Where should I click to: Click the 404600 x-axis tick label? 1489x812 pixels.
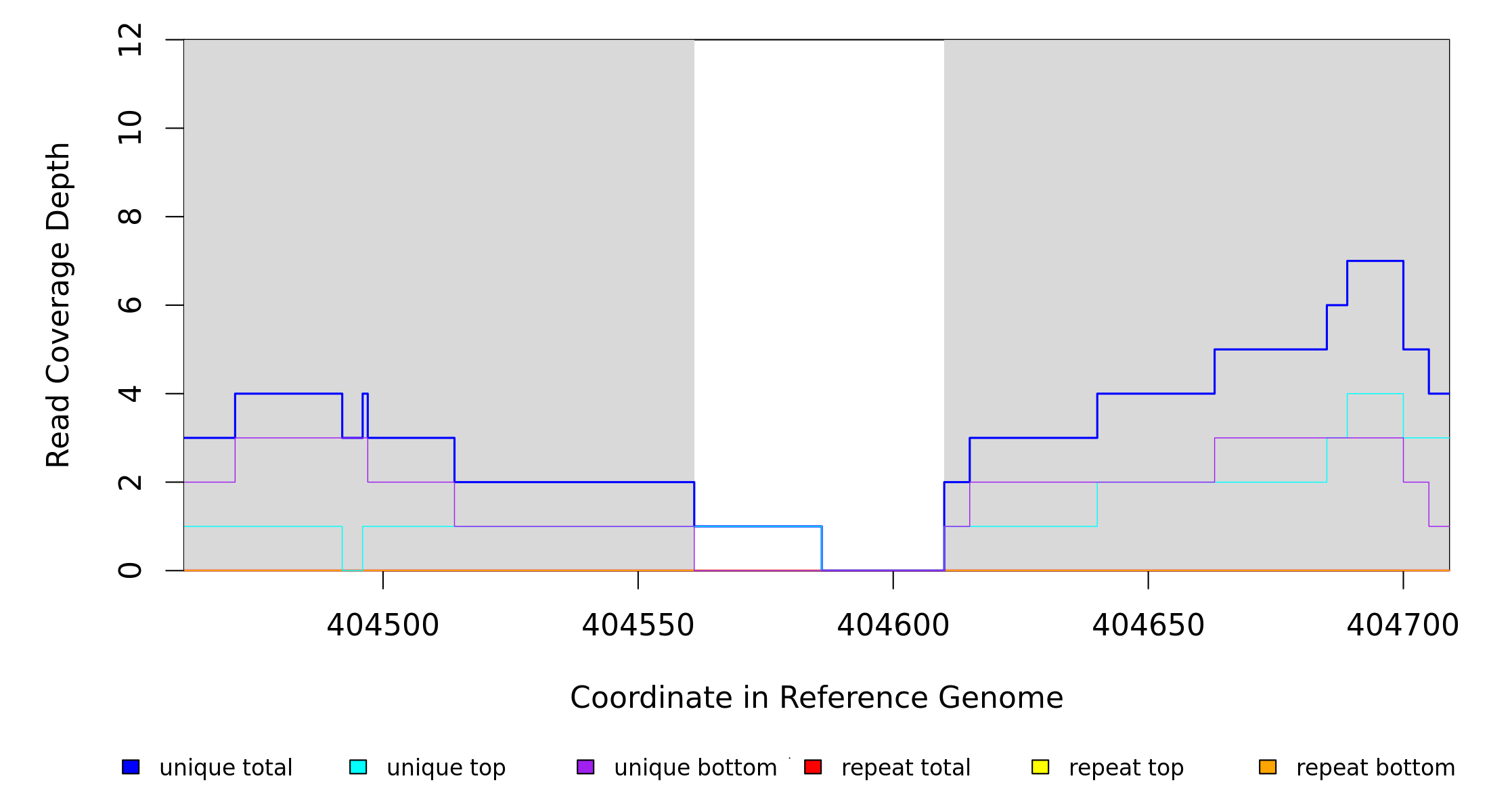click(893, 625)
